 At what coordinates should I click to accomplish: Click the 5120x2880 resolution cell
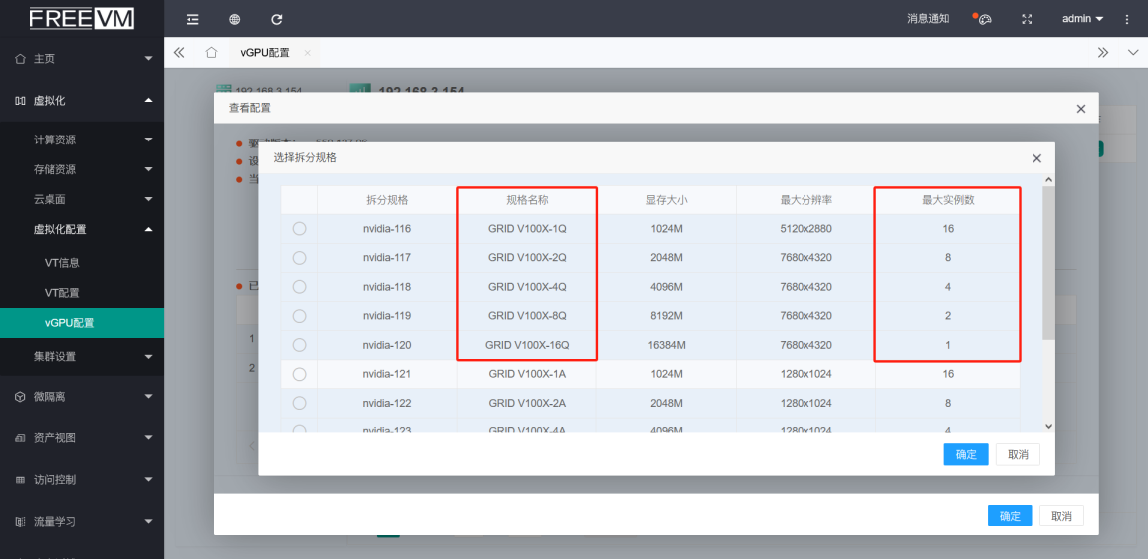(806, 229)
